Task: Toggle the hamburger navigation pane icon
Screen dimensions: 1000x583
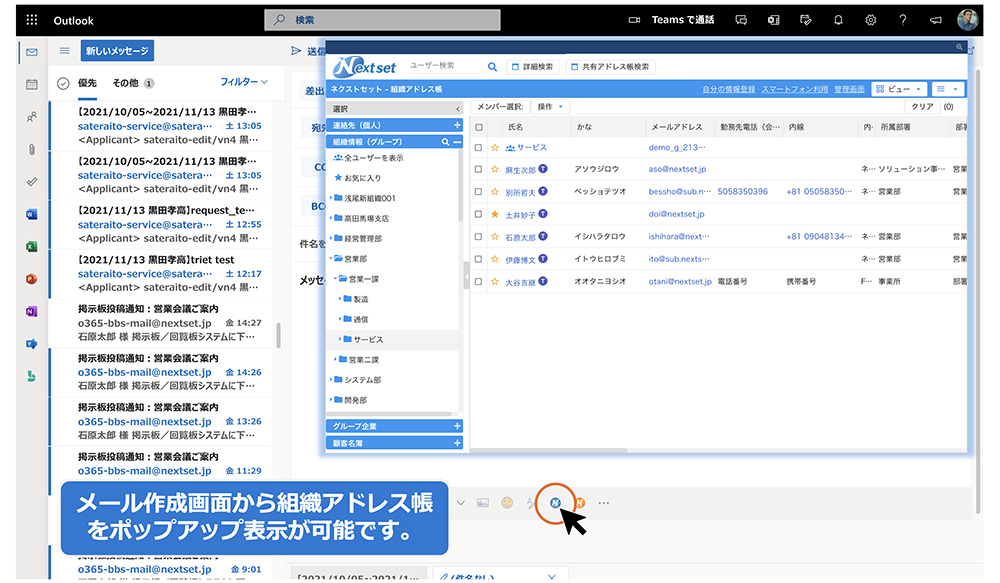Action: (x=64, y=50)
